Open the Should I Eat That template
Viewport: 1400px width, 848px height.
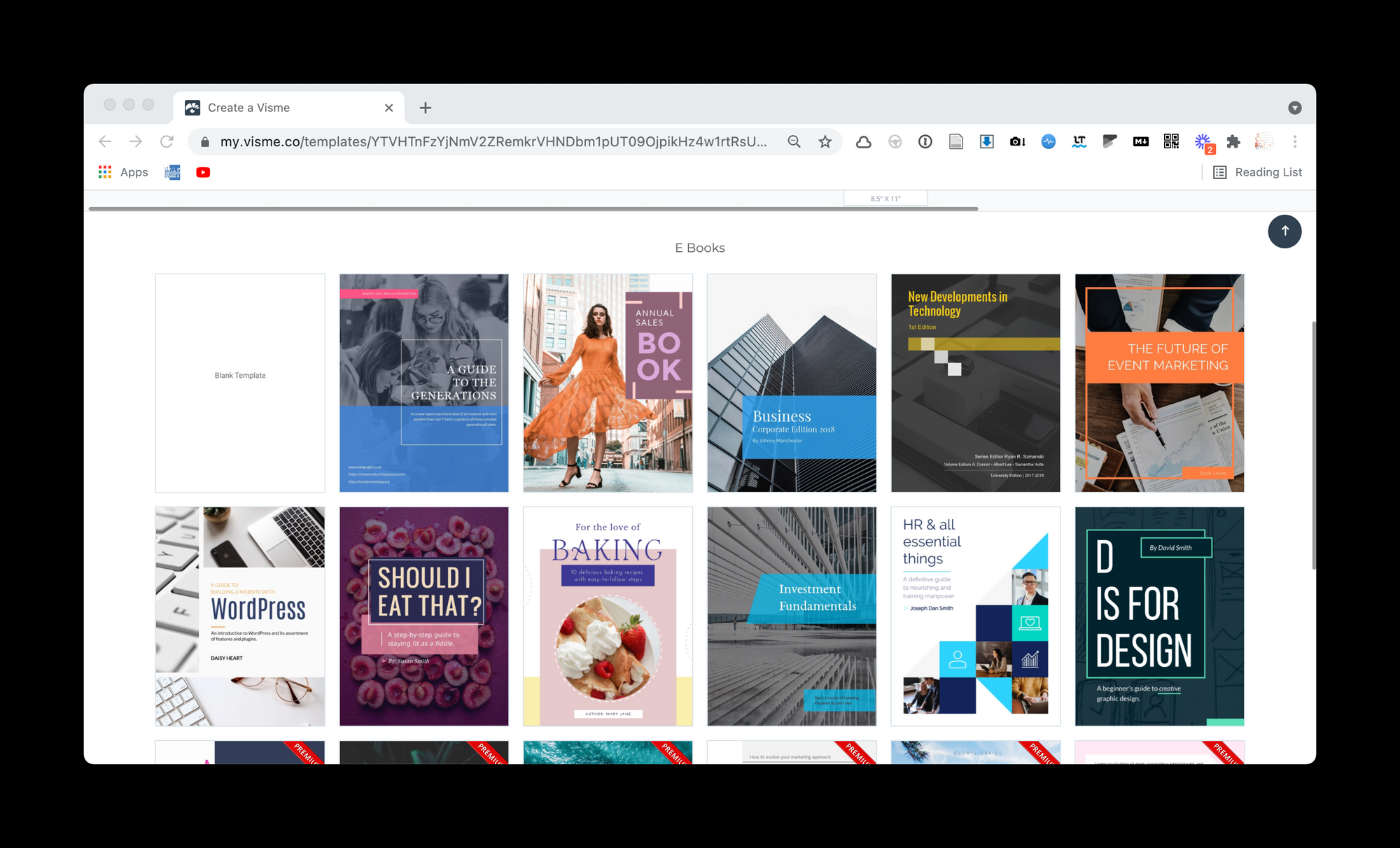click(424, 616)
